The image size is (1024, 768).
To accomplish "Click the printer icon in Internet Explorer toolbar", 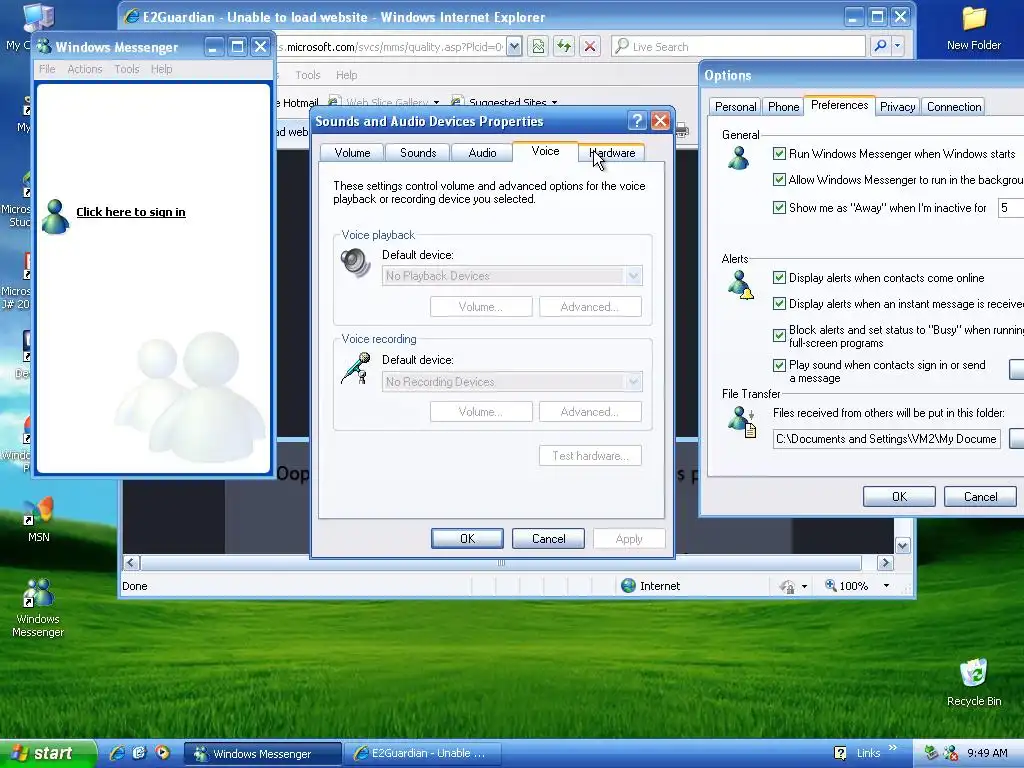I will pos(682,130).
